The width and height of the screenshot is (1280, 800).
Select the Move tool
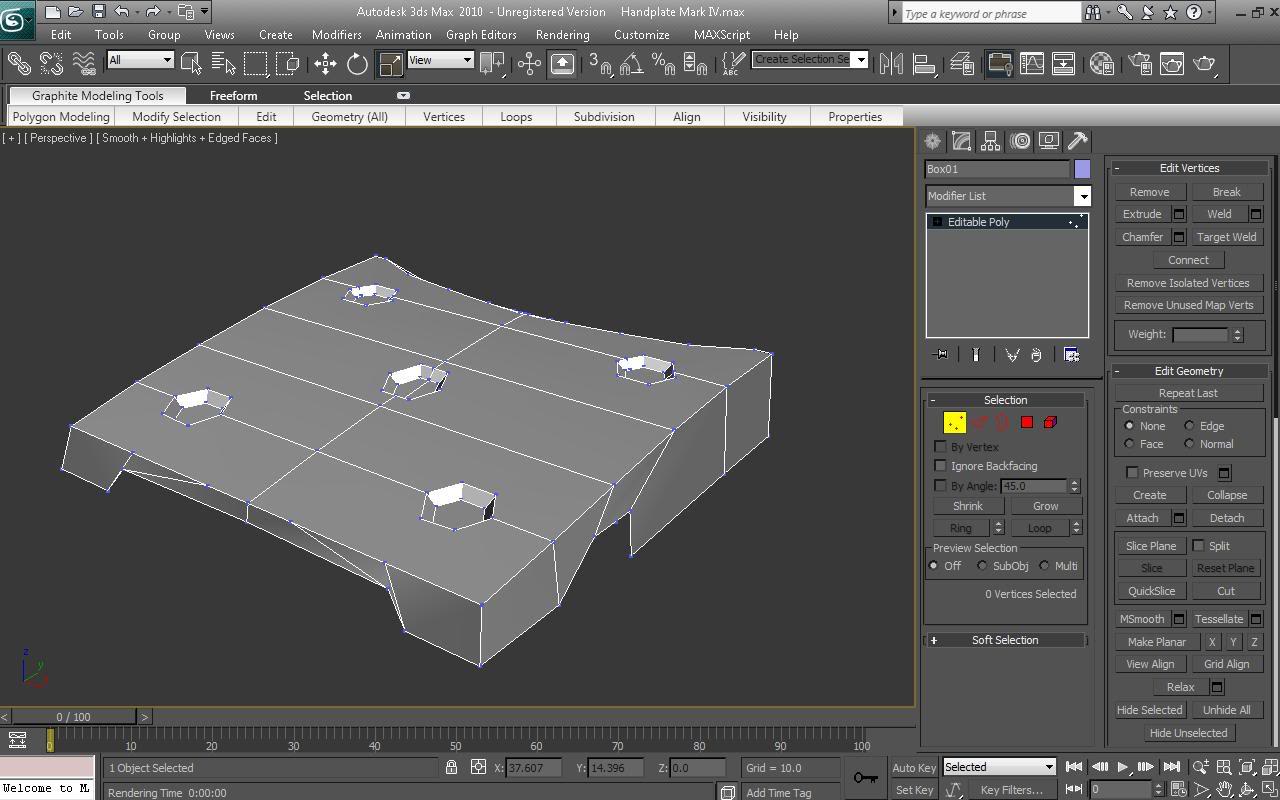(x=325, y=64)
